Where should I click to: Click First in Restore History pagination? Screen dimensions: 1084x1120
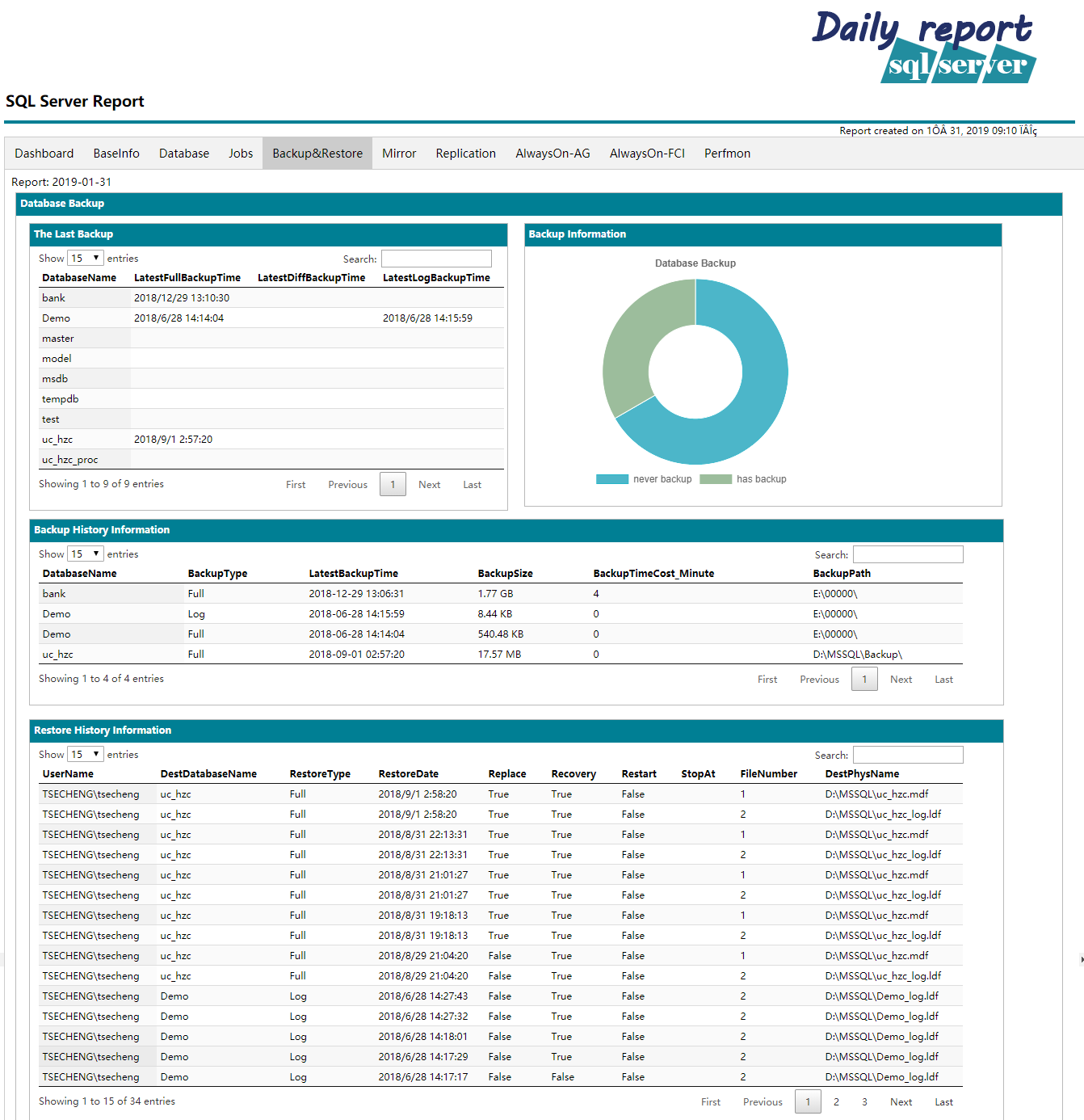click(x=711, y=1102)
